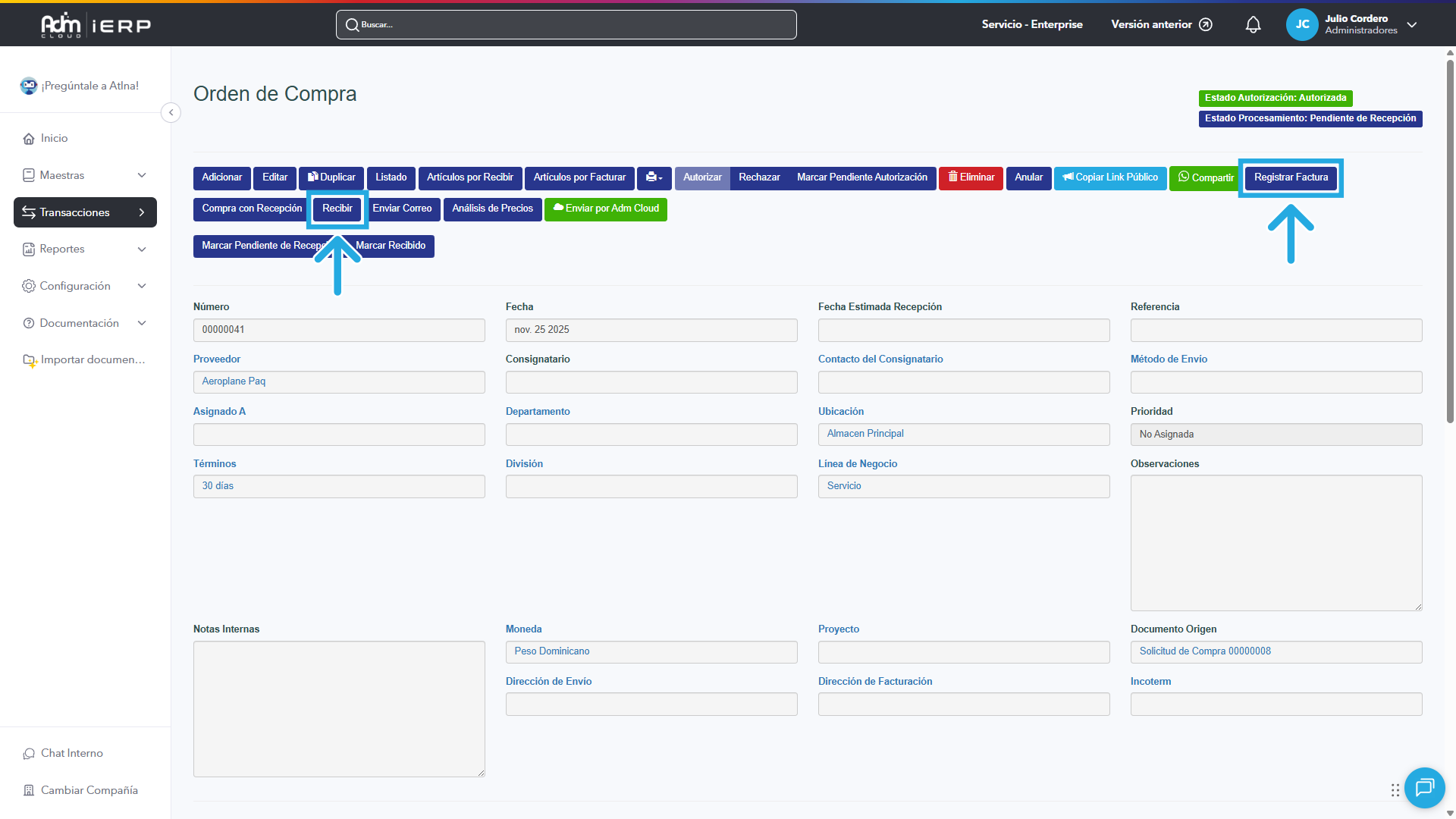Open Chat Interno in sidebar
The width and height of the screenshot is (1456, 819).
pyautogui.click(x=71, y=753)
